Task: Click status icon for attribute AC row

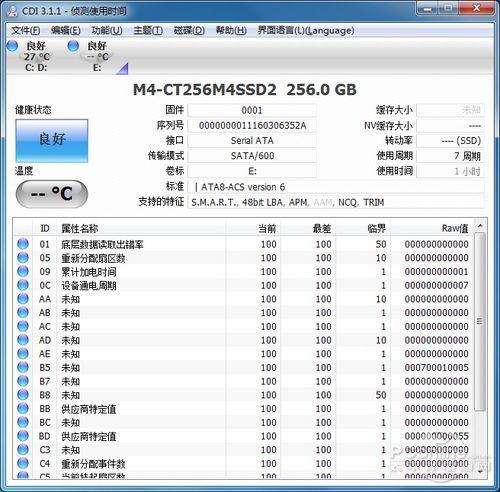Action: (x=23, y=326)
